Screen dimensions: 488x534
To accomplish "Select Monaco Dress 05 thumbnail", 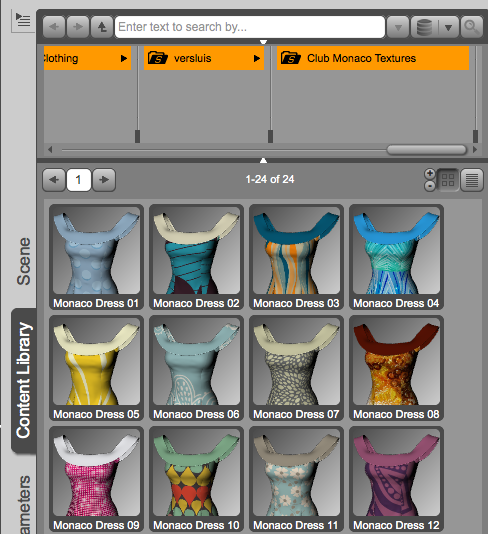I will click(x=96, y=368).
